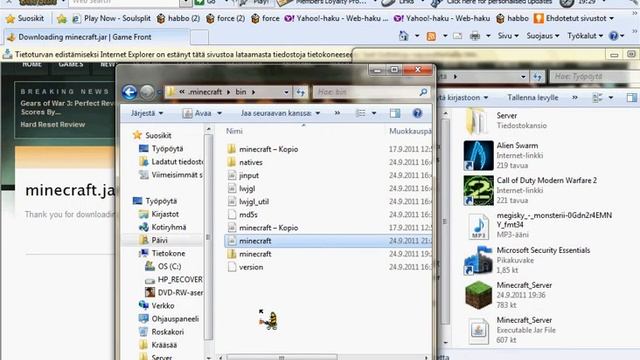Viewport: 640px width, 360px height.
Task: Select Kotiryhmä in navigation pane
Action: [x=163, y=227]
